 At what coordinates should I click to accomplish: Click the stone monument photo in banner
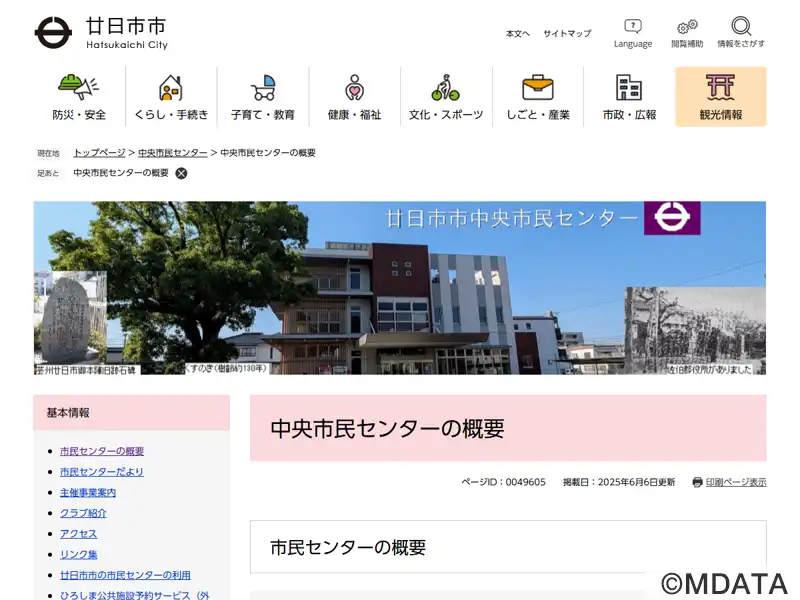coord(70,318)
